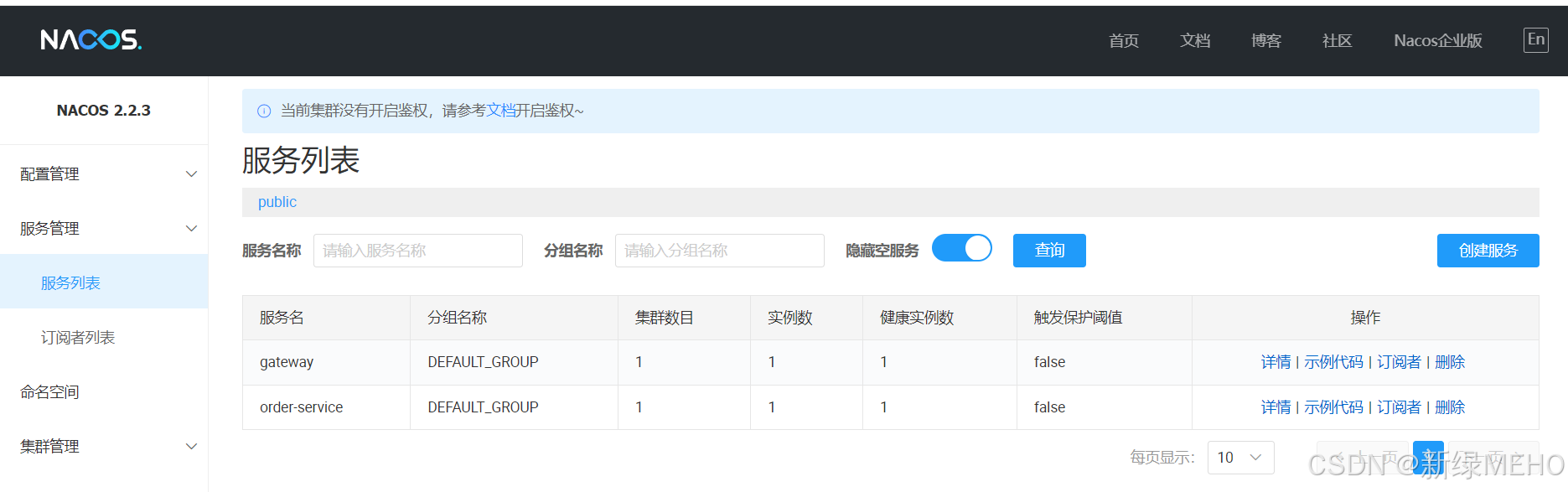Image resolution: width=1568 pixels, height=492 pixels.
Task: Click the info icon in the alert banner
Action: [264, 111]
